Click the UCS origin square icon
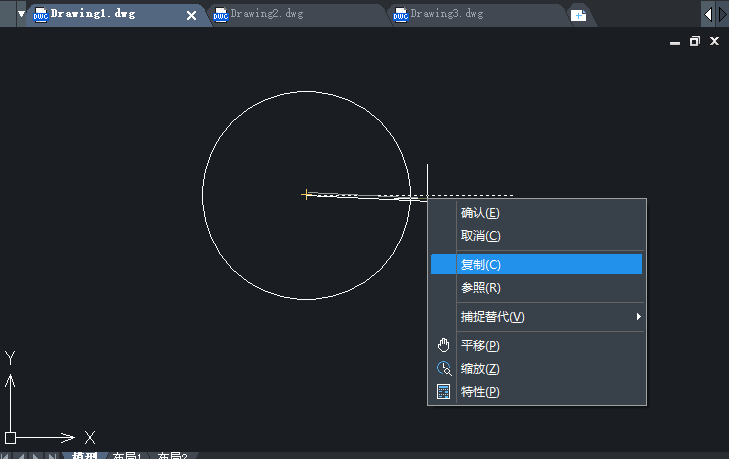 coord(10,437)
